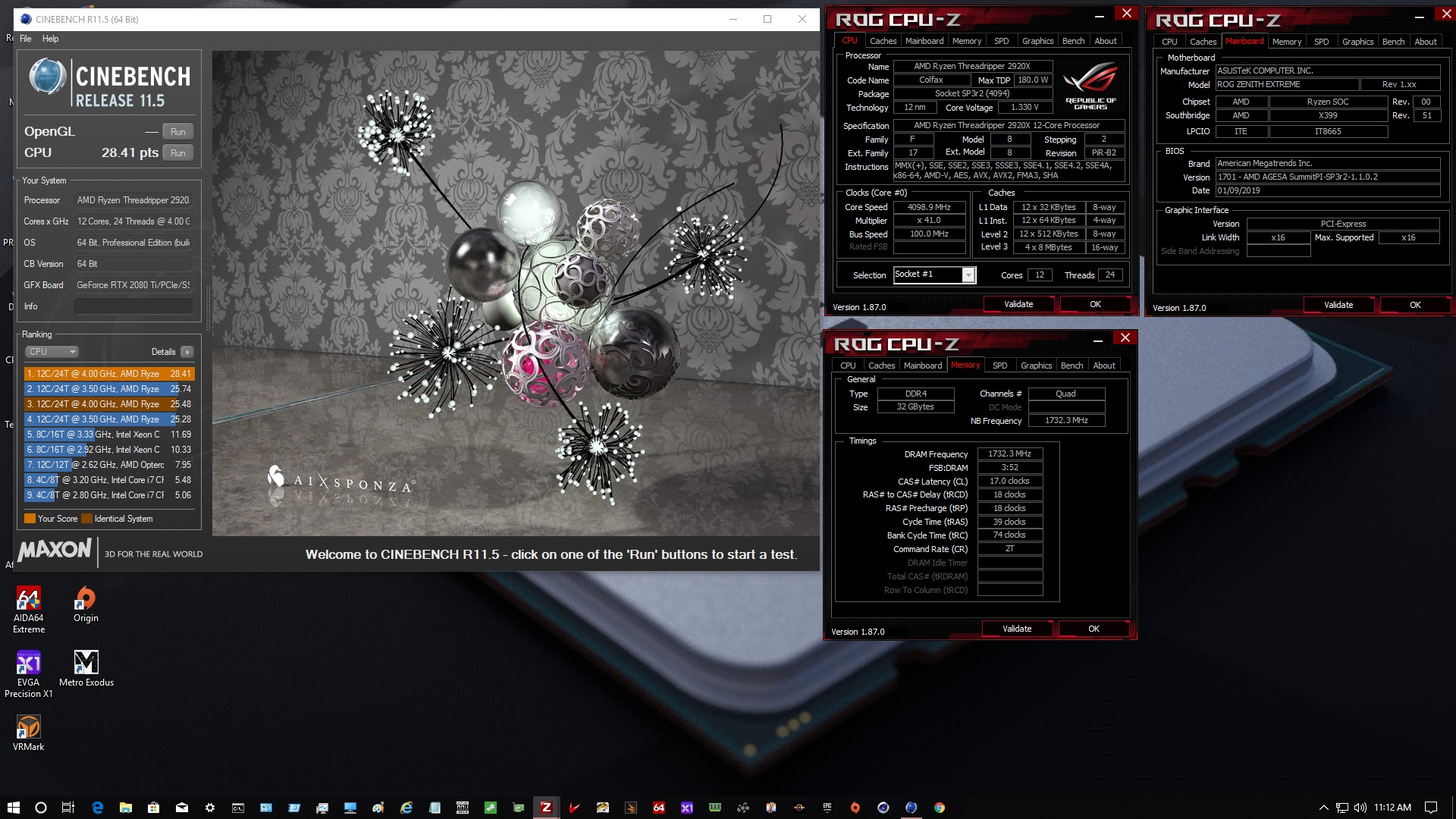Image resolution: width=1456 pixels, height=819 pixels.
Task: Select ranking row 2 with score 25.74
Action: click(109, 389)
